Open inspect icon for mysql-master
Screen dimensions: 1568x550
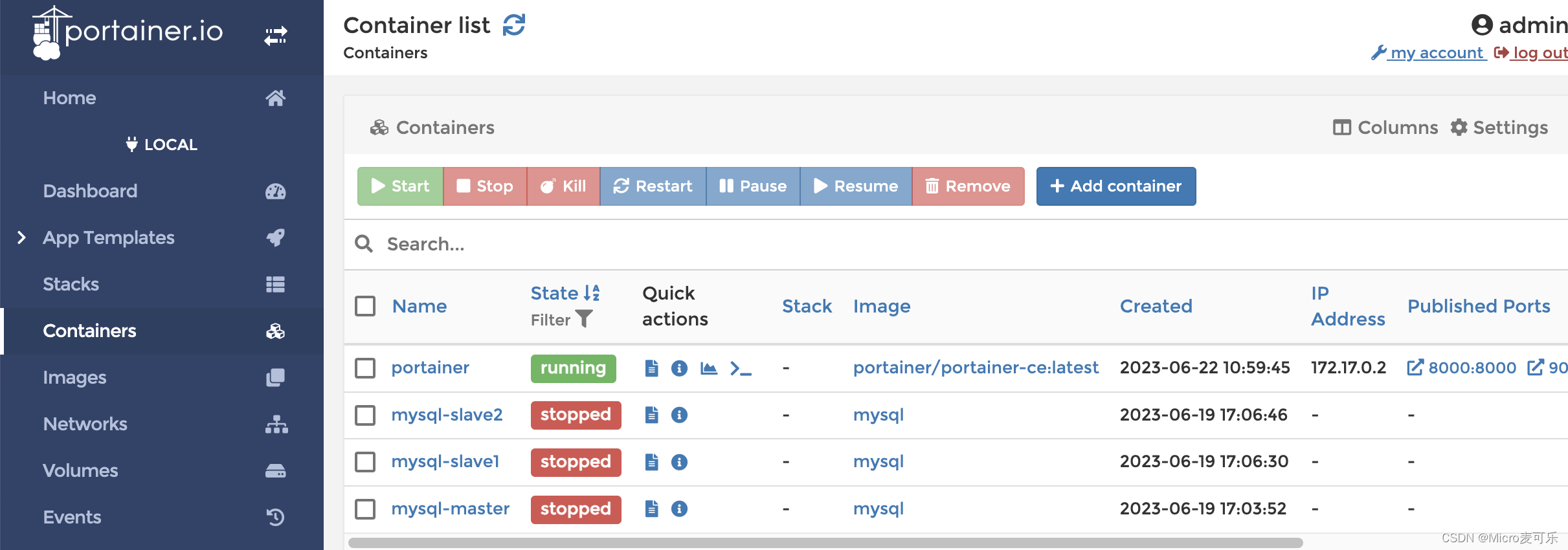[x=679, y=509]
